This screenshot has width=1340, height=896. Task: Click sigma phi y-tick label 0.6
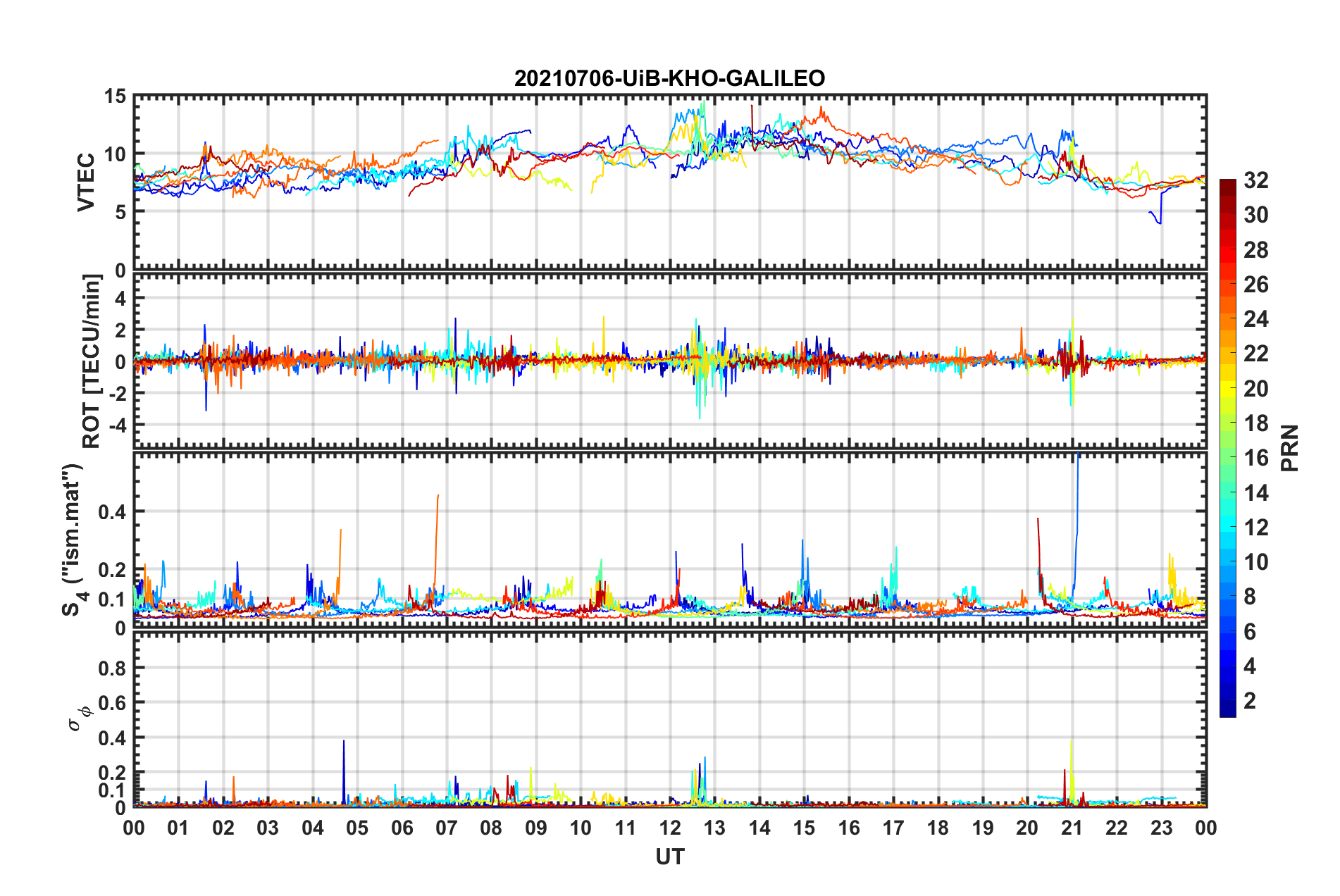[112, 703]
